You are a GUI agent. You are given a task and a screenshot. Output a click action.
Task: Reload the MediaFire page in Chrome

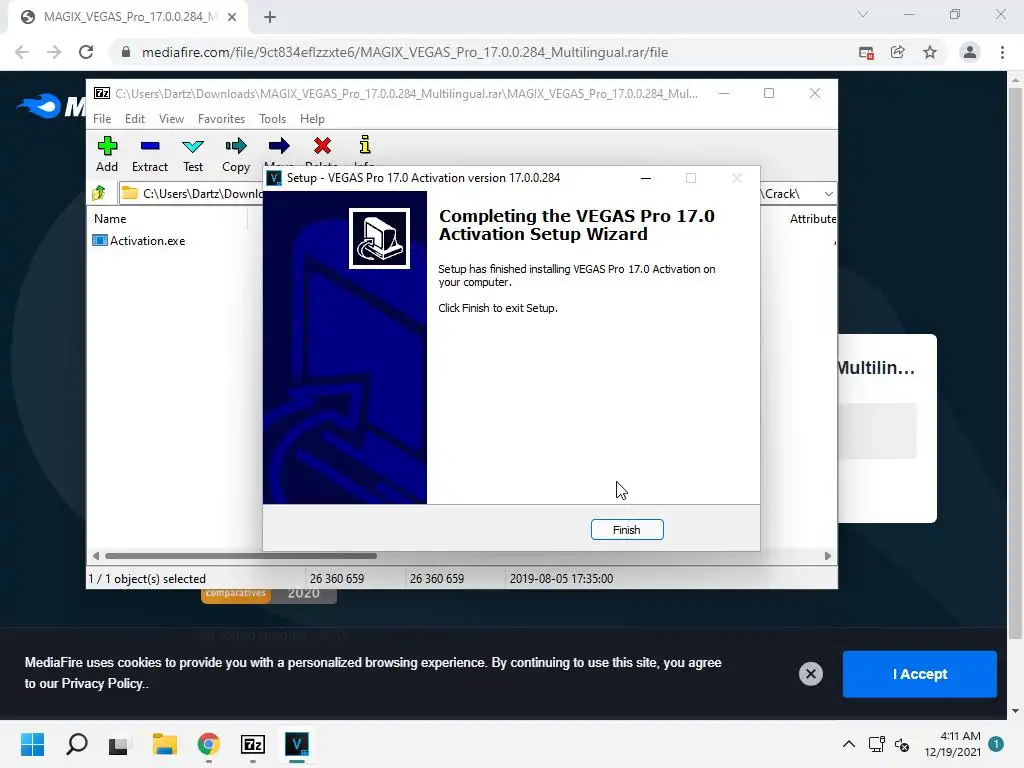click(x=86, y=52)
